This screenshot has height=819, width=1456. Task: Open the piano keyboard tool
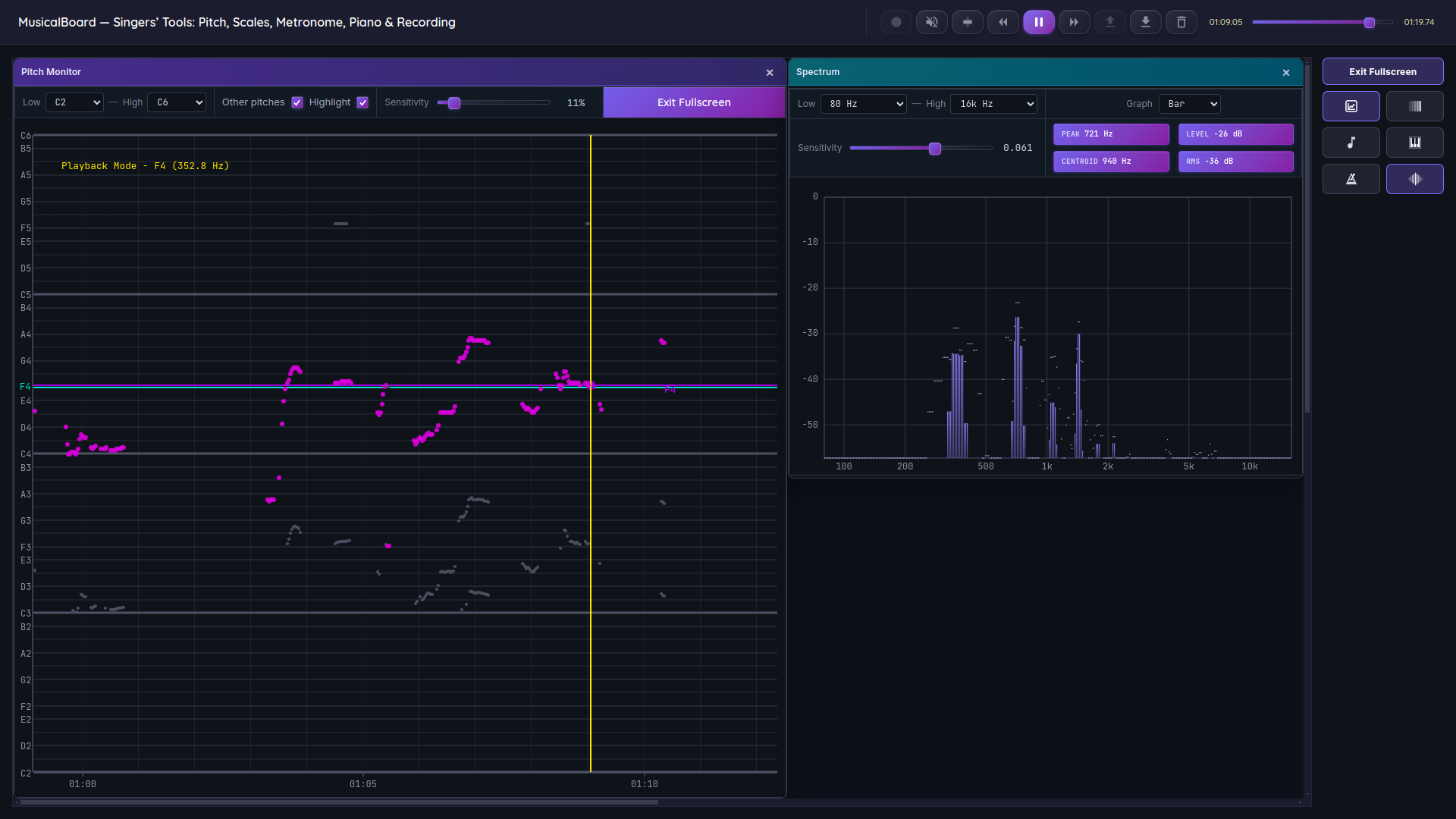[1414, 143]
